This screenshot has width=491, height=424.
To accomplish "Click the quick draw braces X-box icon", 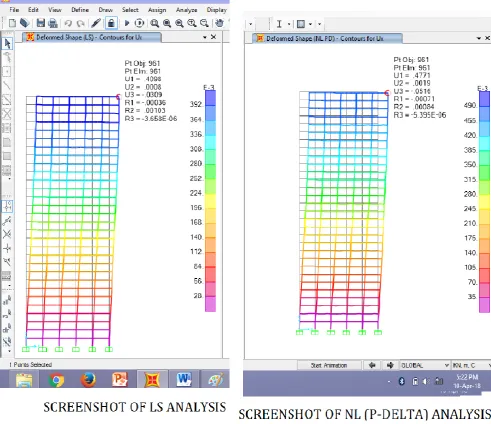I will tap(7, 114).
